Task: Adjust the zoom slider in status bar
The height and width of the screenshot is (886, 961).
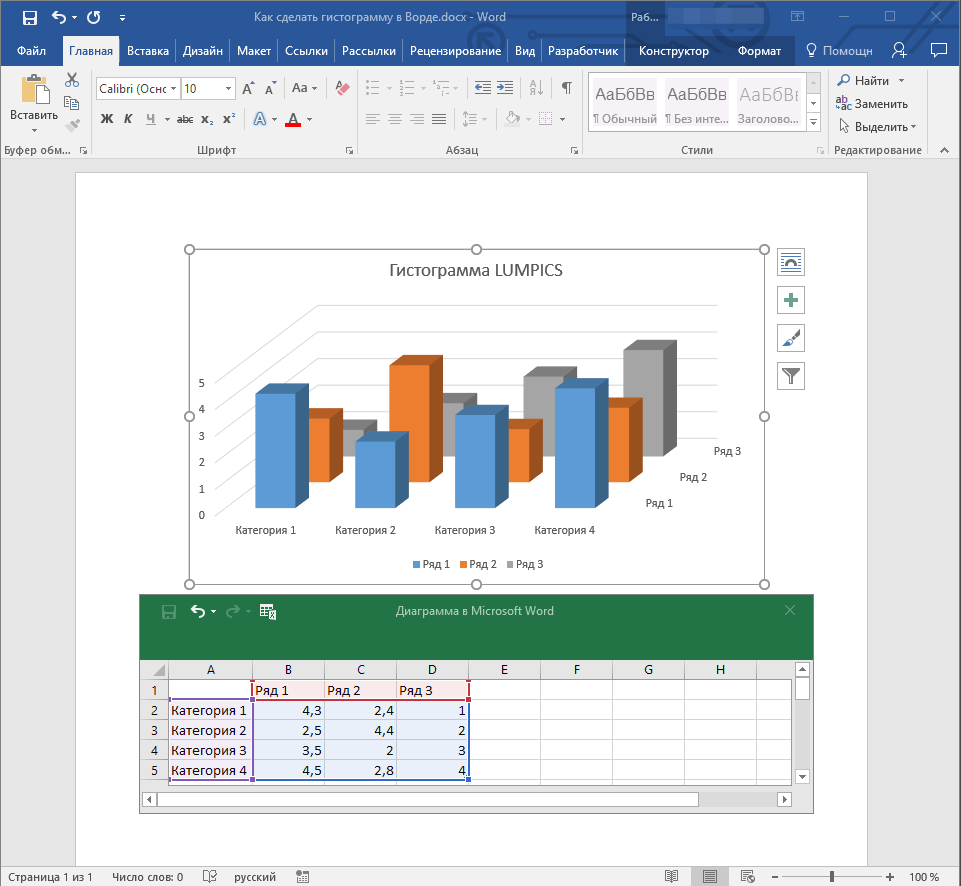Action: pyautogui.click(x=831, y=877)
